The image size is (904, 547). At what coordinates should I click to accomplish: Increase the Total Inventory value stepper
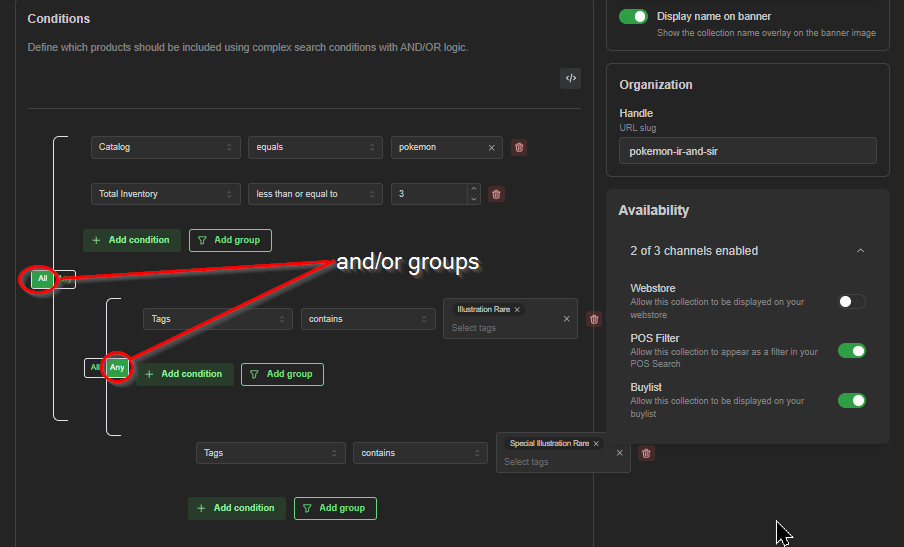point(473,189)
